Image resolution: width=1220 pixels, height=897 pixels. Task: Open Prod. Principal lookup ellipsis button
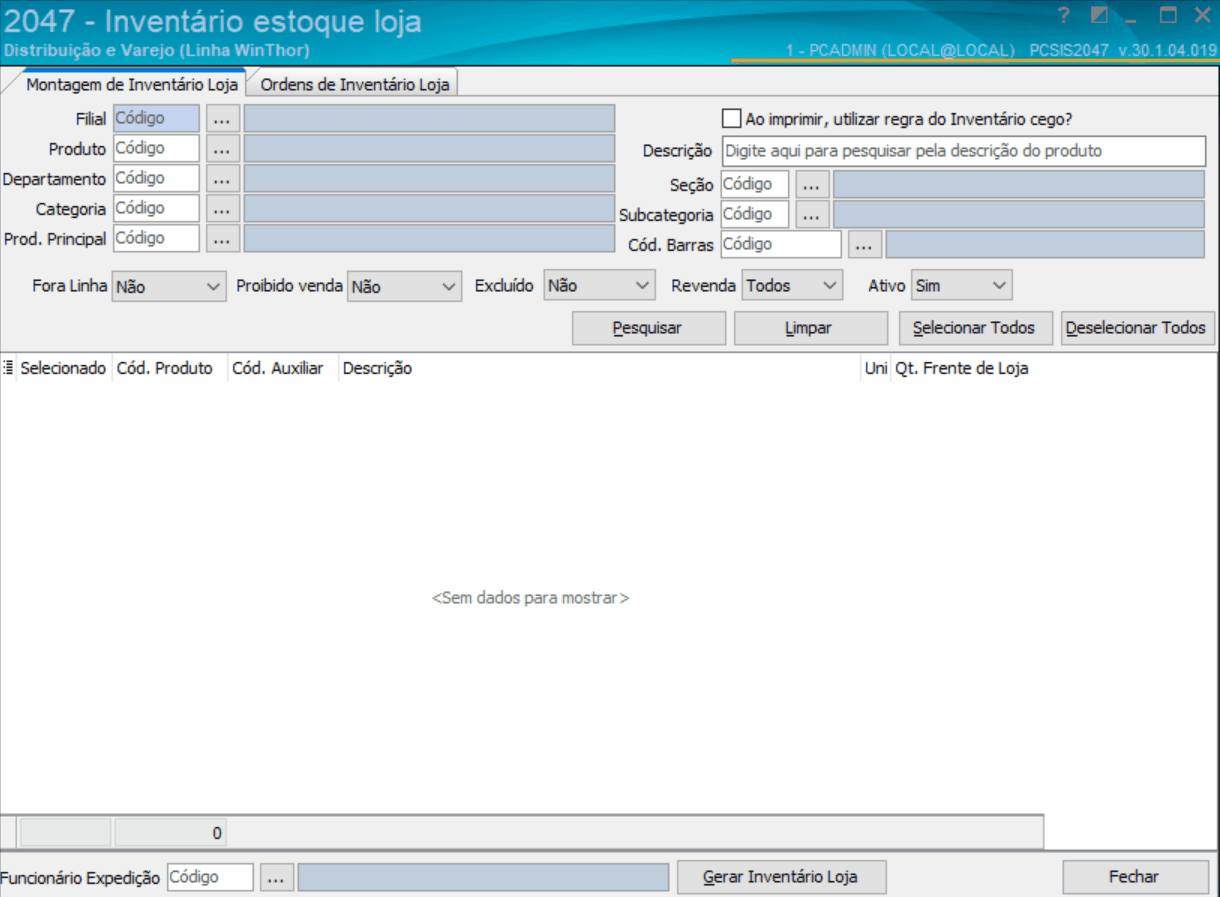coord(223,239)
